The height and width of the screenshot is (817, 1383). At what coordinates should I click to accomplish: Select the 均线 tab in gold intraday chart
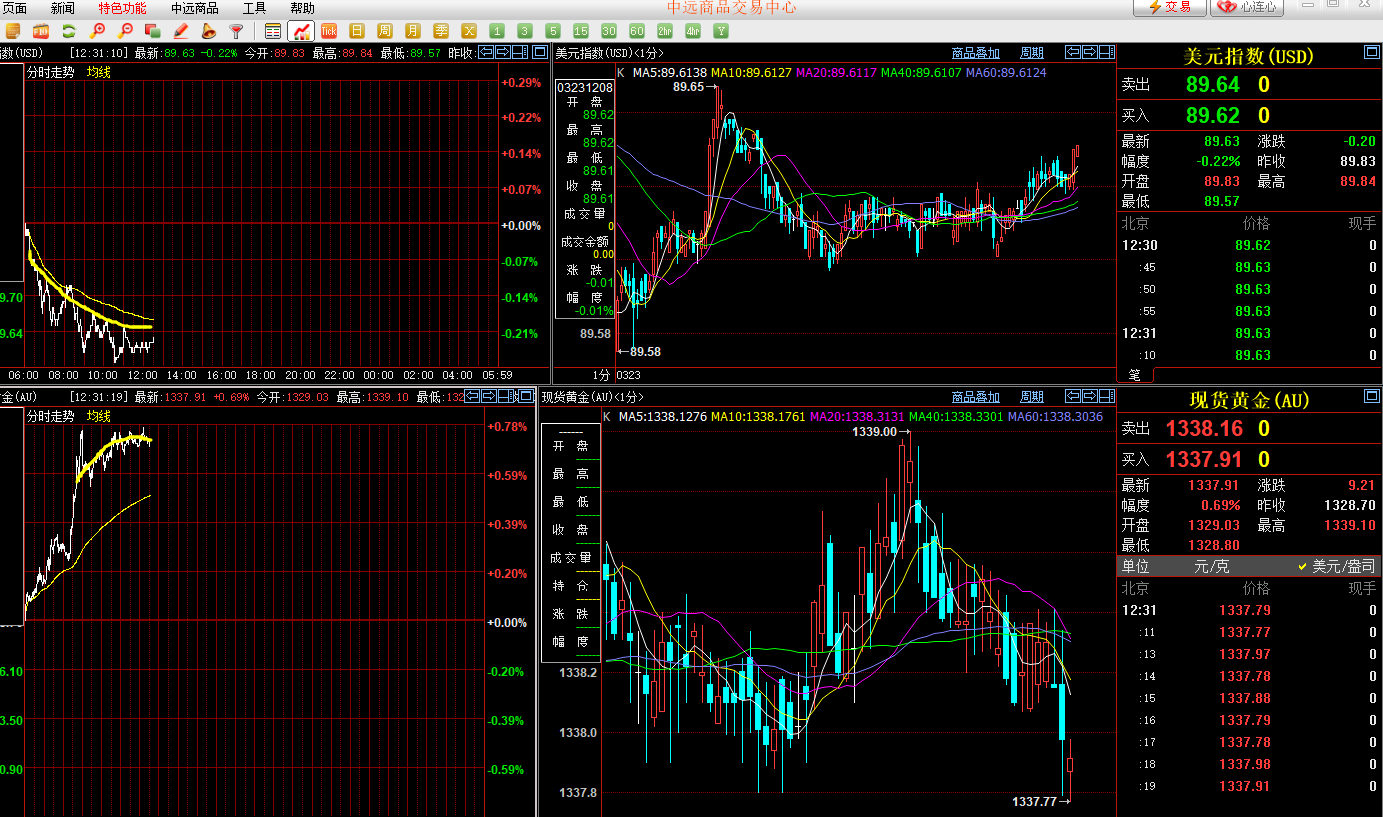click(x=98, y=416)
